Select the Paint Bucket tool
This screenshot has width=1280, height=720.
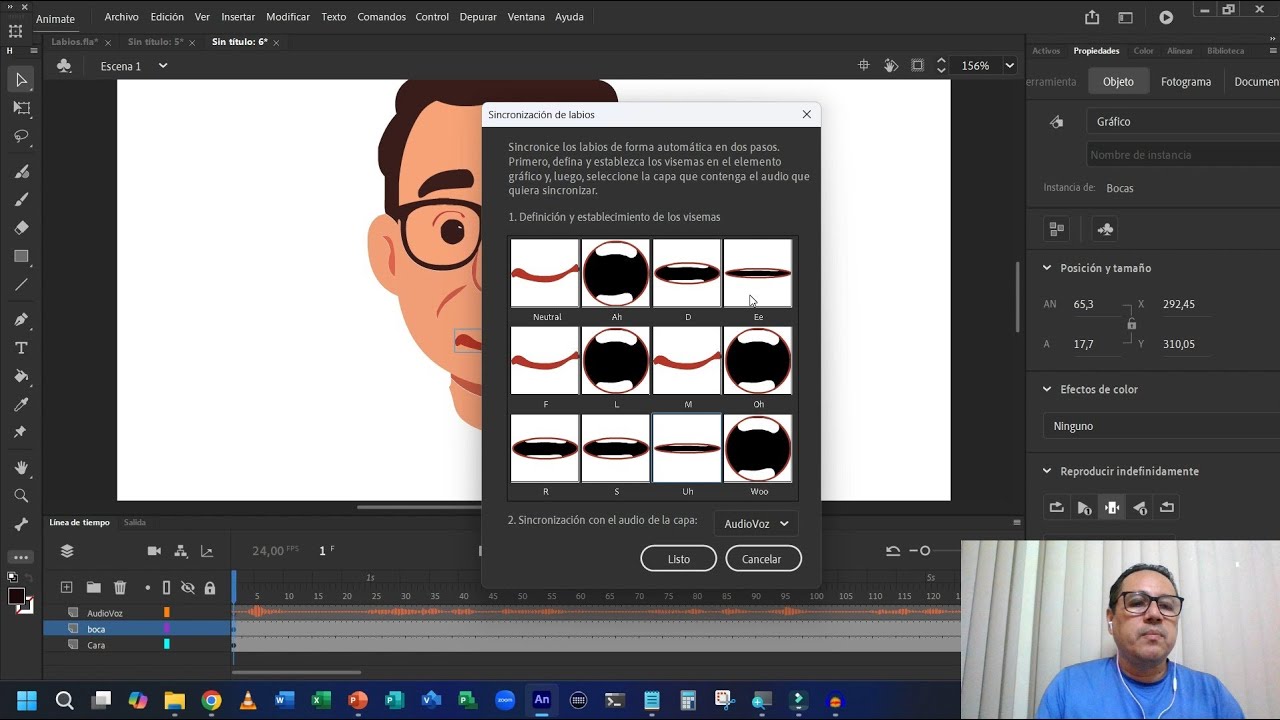click(21, 376)
